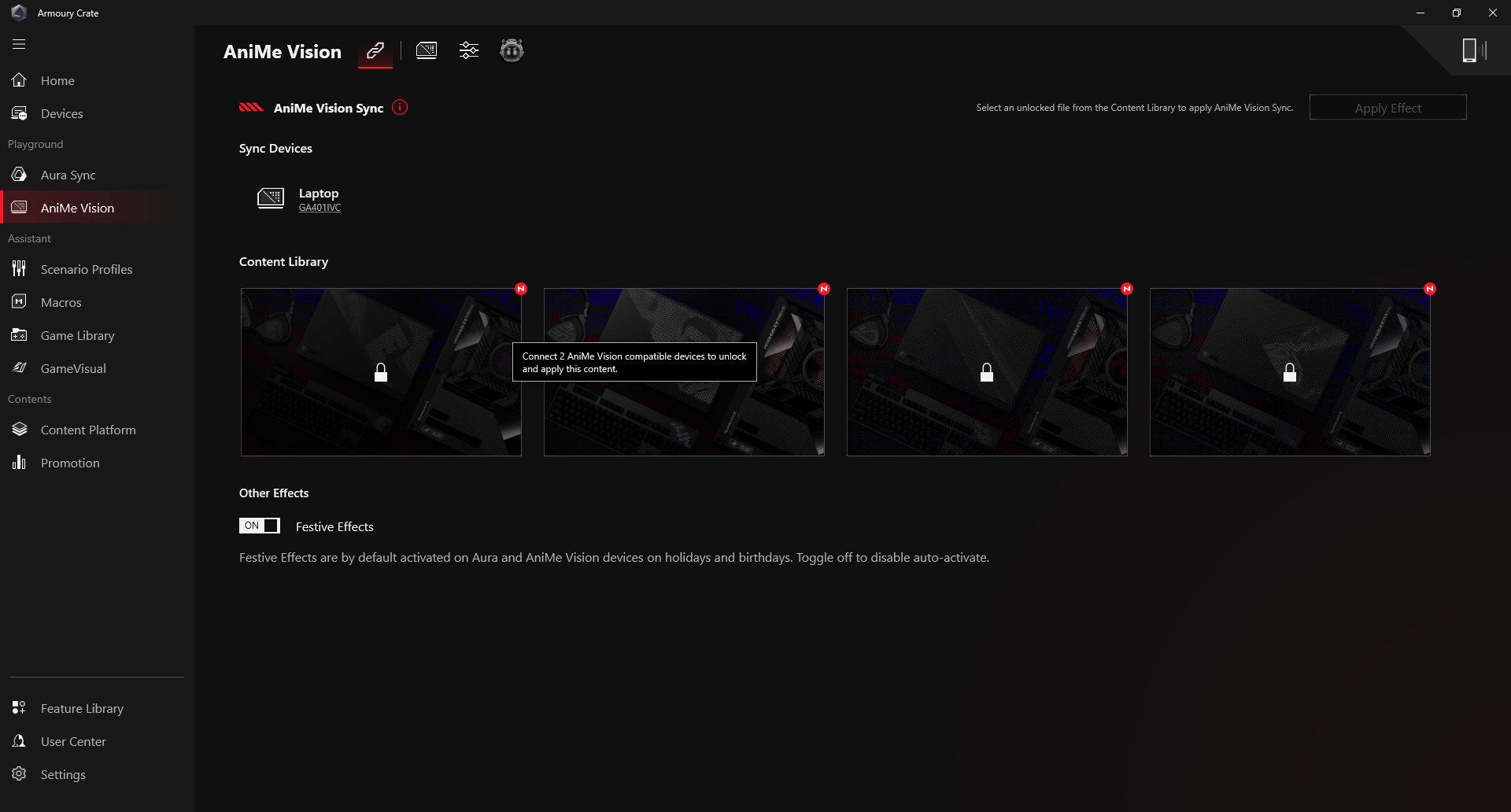
Task: Click the Laptop sync device icon
Action: 271,198
